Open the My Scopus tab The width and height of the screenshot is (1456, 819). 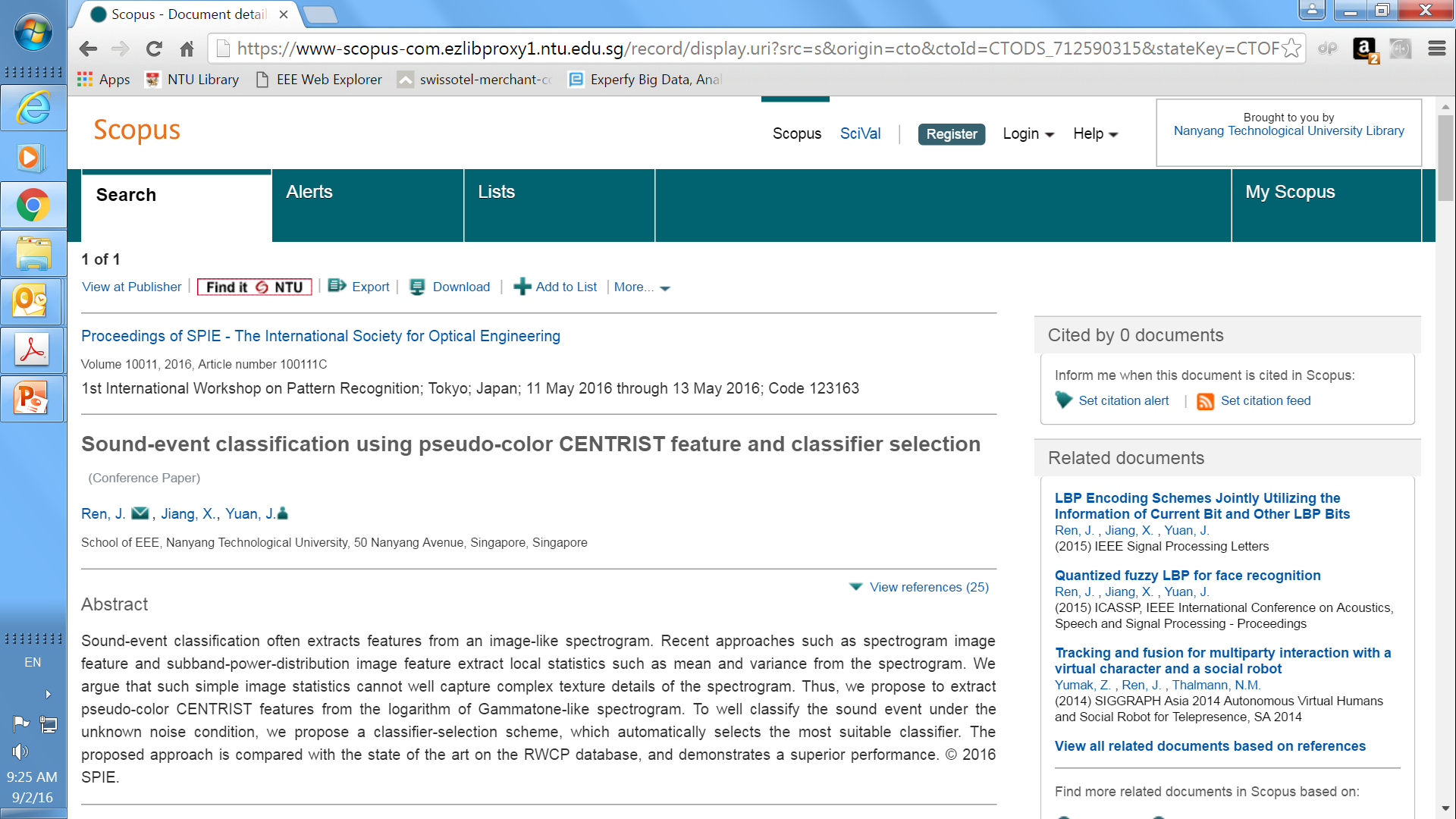click(x=1290, y=192)
